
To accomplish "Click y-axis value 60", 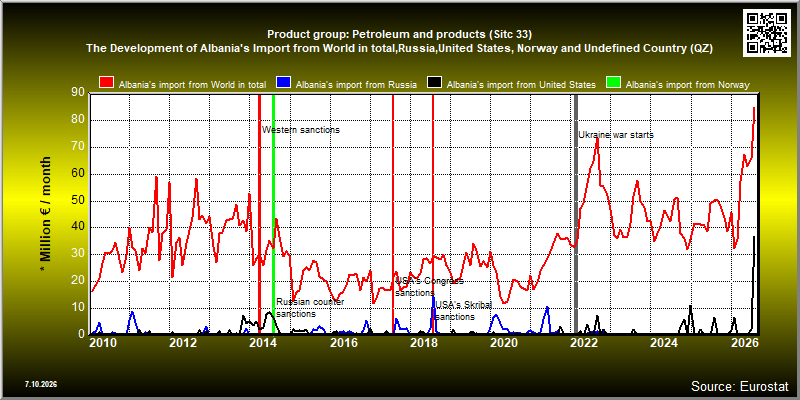I will click(79, 174).
